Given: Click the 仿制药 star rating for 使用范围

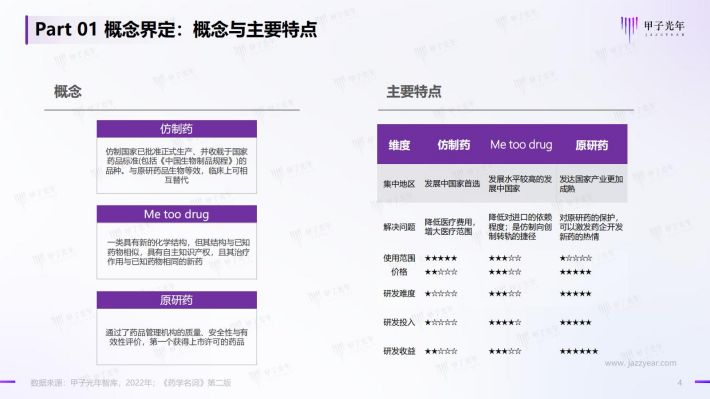Looking at the screenshot, I should point(441,259).
